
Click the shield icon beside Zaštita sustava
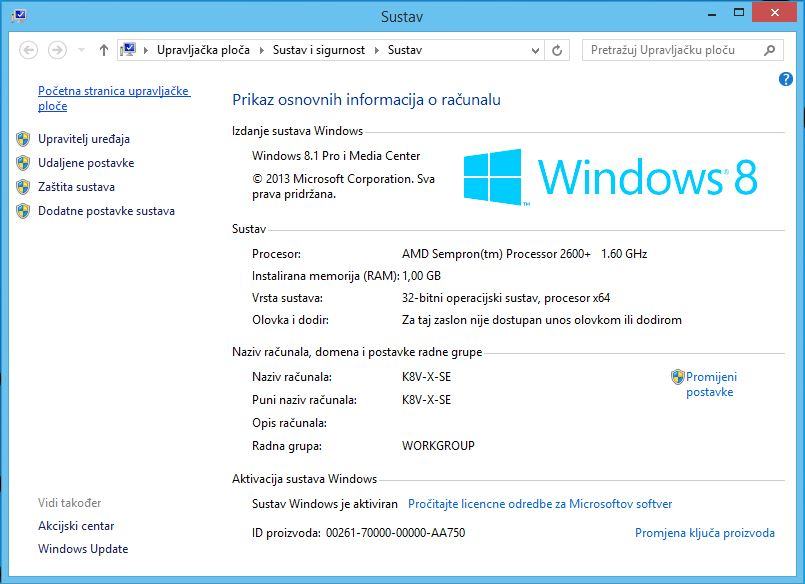(23, 187)
